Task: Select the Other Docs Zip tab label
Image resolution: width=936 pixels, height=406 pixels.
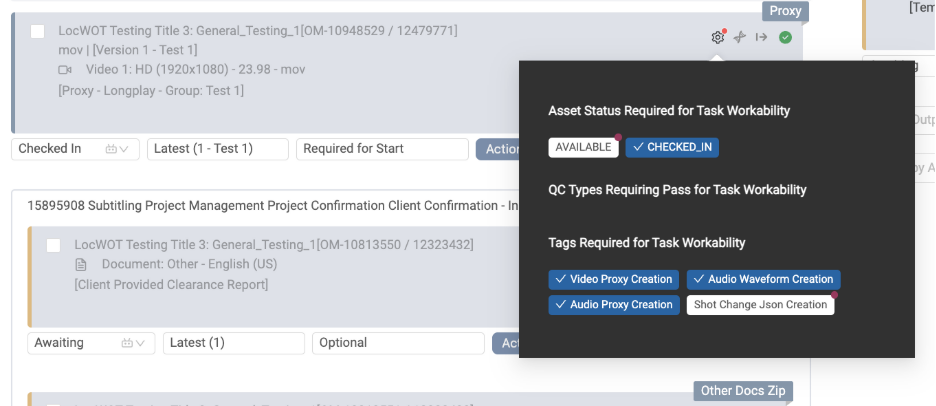Action: tap(743, 391)
